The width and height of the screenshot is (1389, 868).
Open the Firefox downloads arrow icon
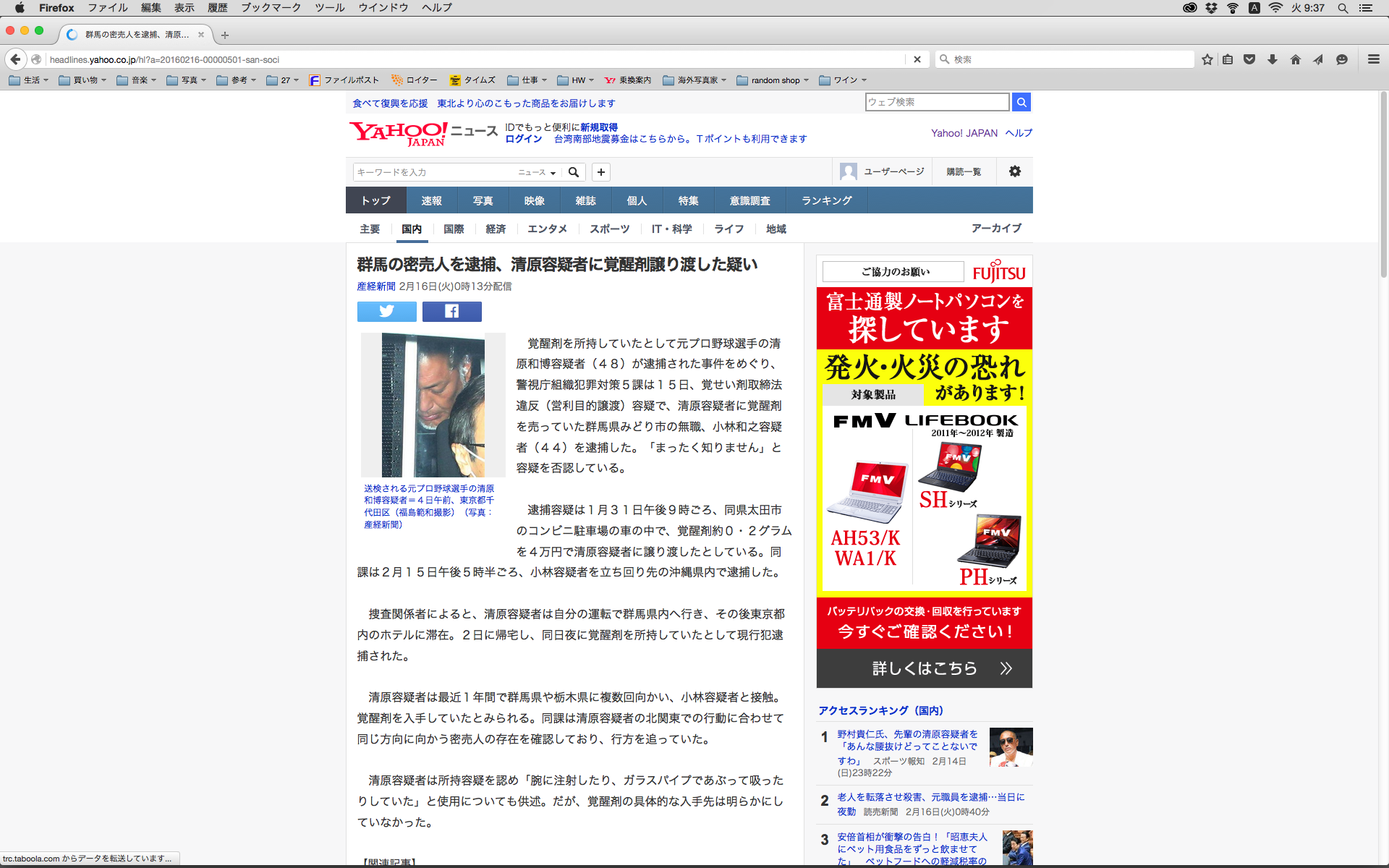pyautogui.click(x=1272, y=59)
